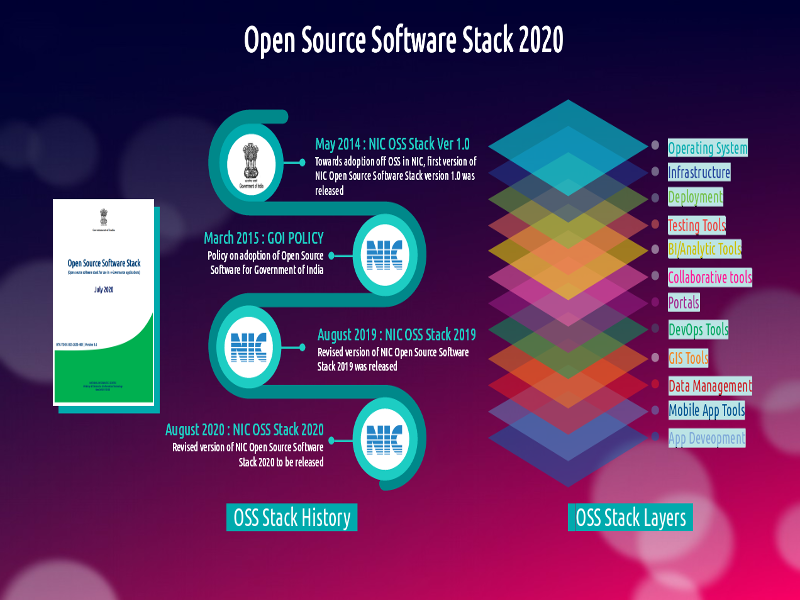800x600 pixels.
Task: Click the bullet dot beside BI/Analytic Tools
Action: (655, 249)
